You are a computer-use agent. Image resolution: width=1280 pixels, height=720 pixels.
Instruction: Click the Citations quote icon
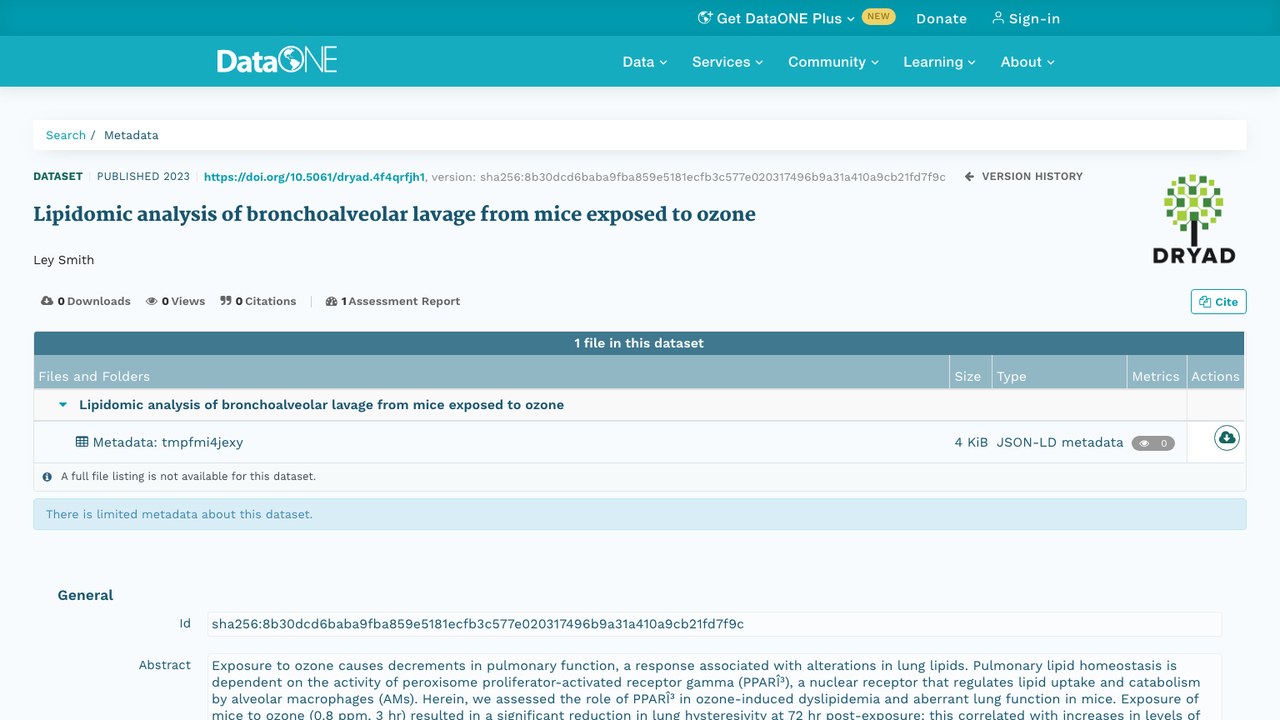(x=226, y=301)
